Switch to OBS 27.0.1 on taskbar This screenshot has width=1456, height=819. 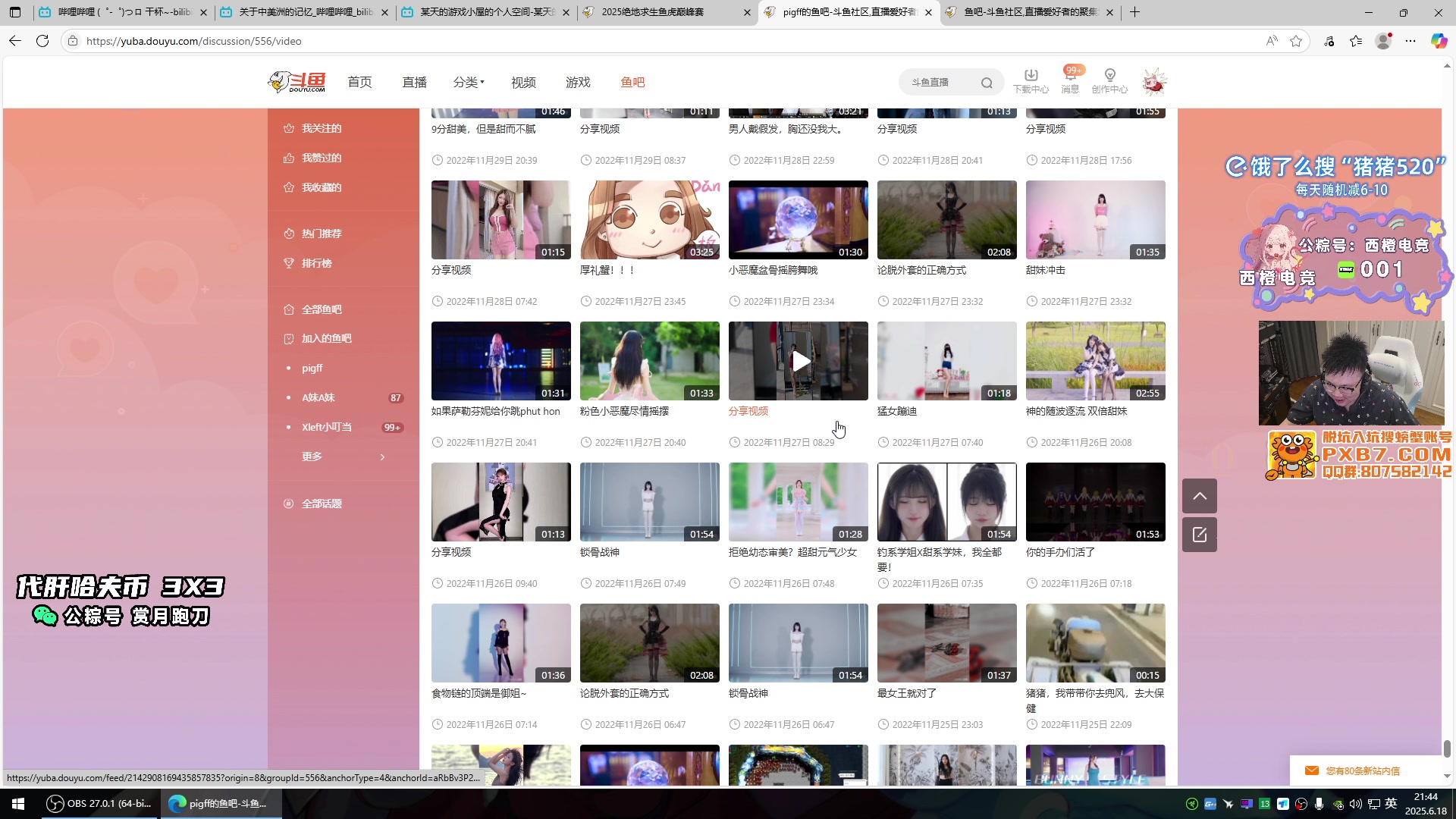[99, 804]
